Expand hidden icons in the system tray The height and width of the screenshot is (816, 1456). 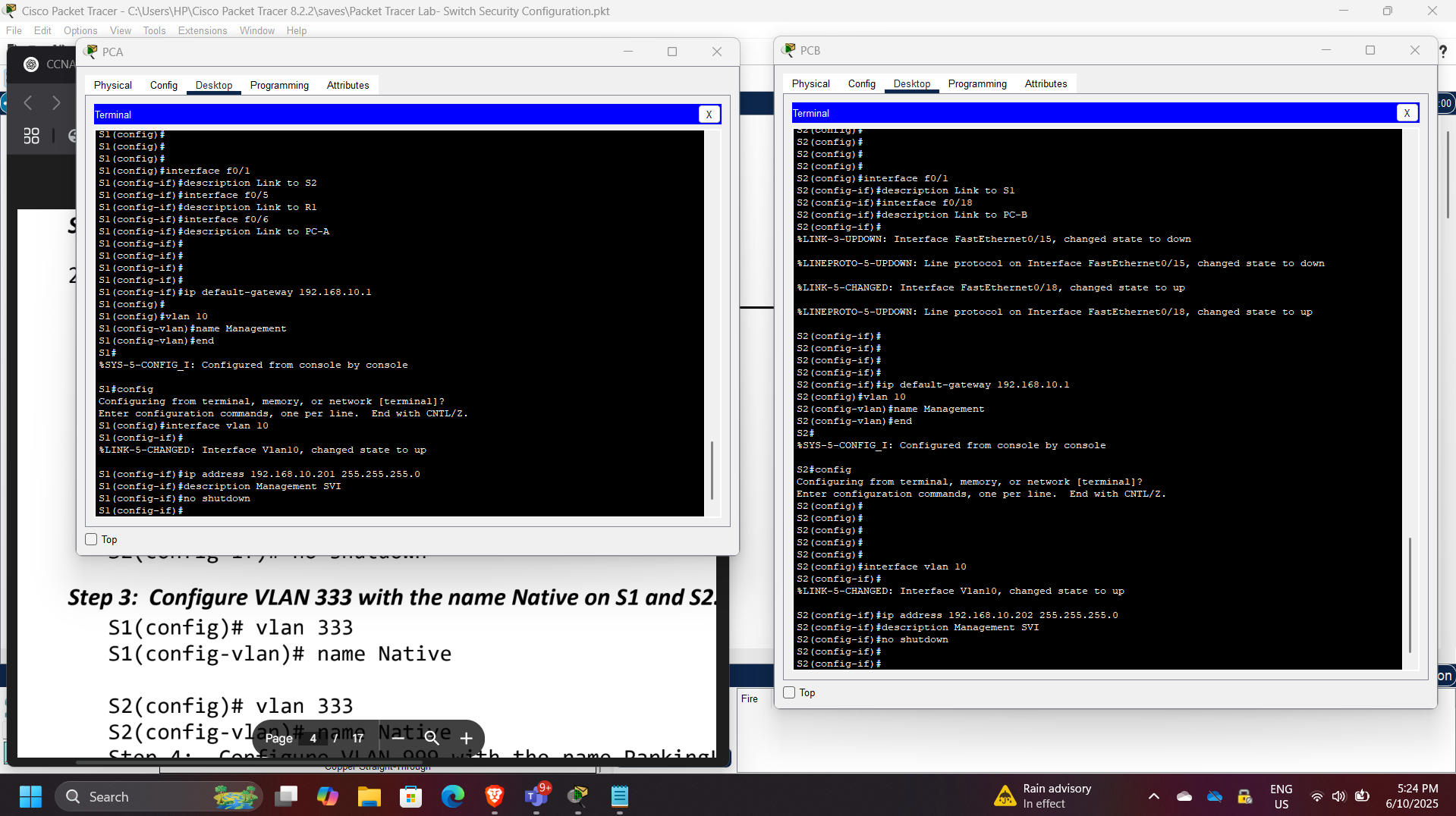1153,796
